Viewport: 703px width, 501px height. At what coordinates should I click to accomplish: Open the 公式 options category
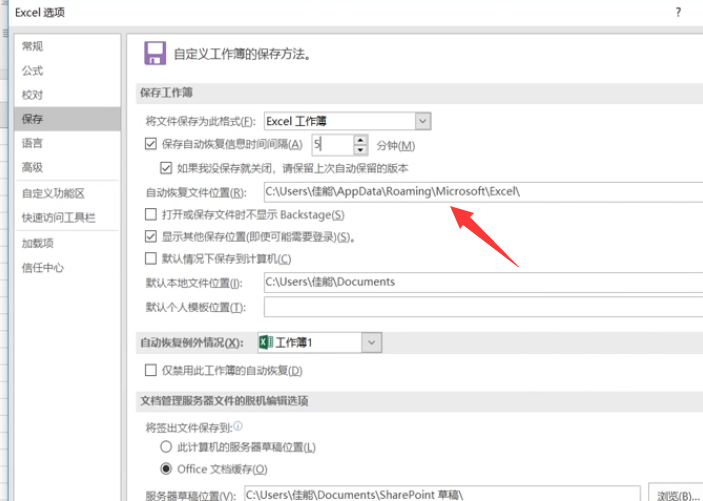pyautogui.click(x=32, y=70)
